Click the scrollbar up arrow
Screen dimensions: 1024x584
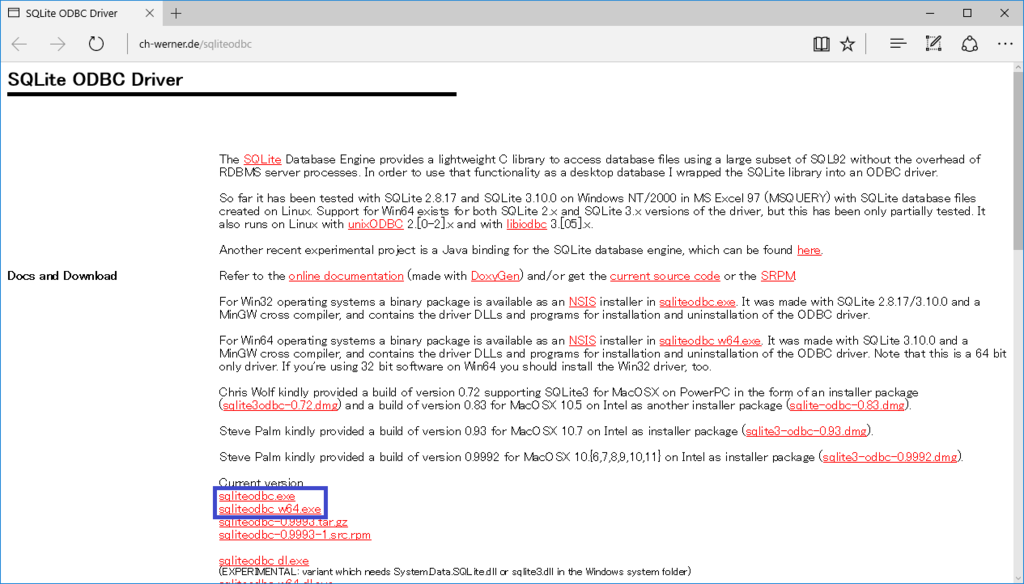(x=1018, y=67)
